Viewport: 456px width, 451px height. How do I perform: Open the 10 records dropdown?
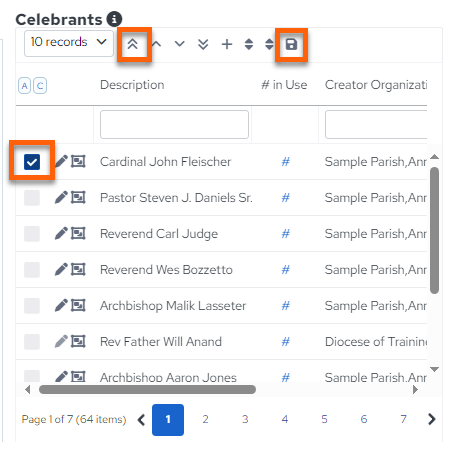69,43
